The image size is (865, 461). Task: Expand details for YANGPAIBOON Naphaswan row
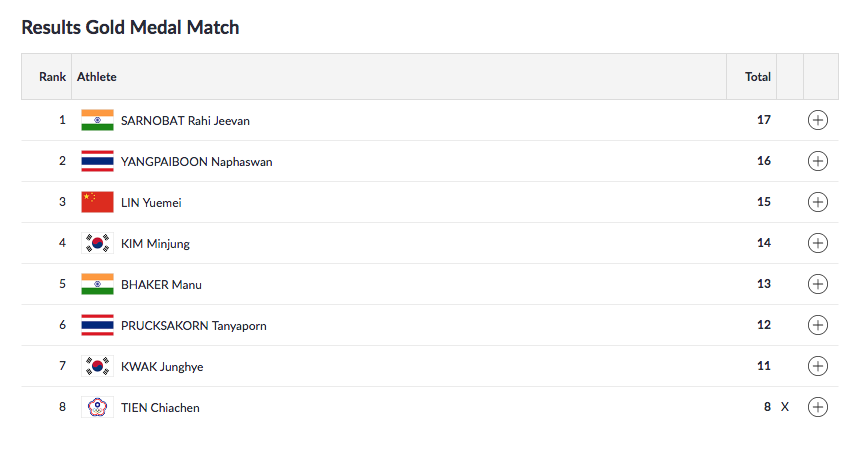coord(817,161)
